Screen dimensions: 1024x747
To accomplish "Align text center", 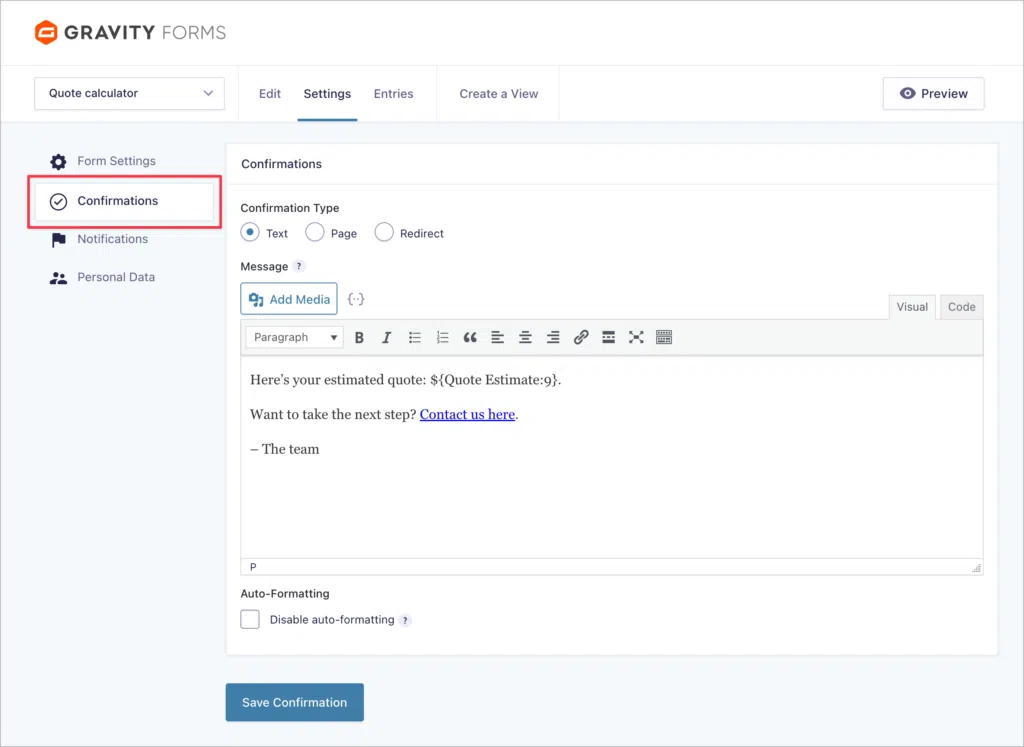I will (525, 337).
